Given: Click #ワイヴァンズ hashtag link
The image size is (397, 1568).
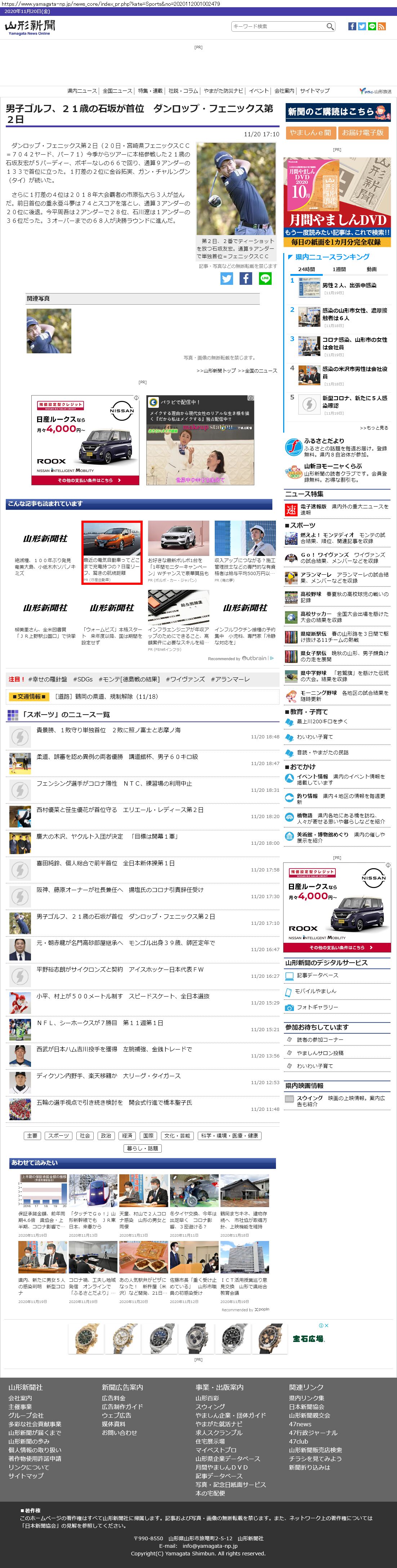Looking at the screenshot, I should pyautogui.click(x=185, y=679).
